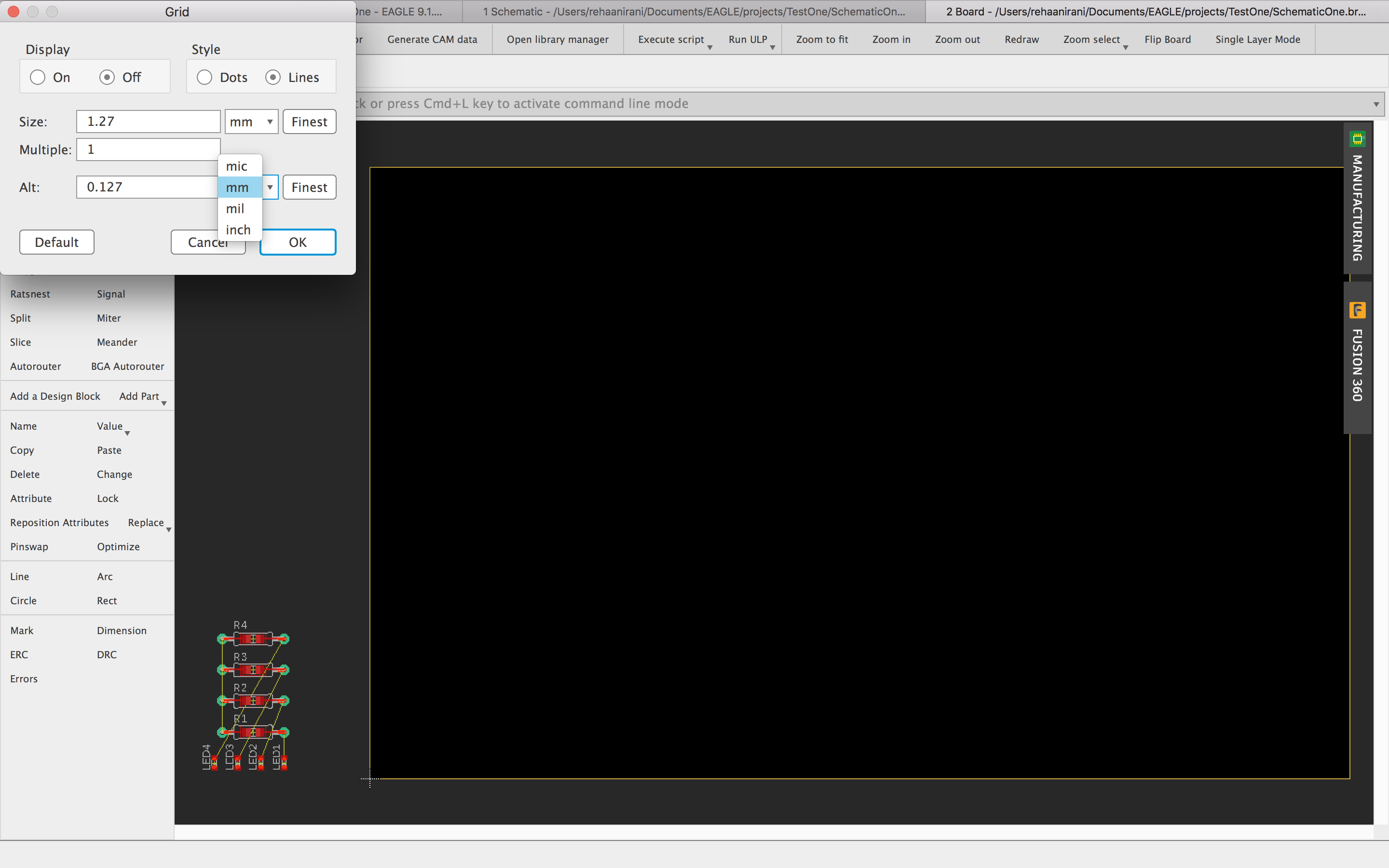The width and height of the screenshot is (1389, 868).
Task: Select the Autorouter command
Action: coord(35,366)
